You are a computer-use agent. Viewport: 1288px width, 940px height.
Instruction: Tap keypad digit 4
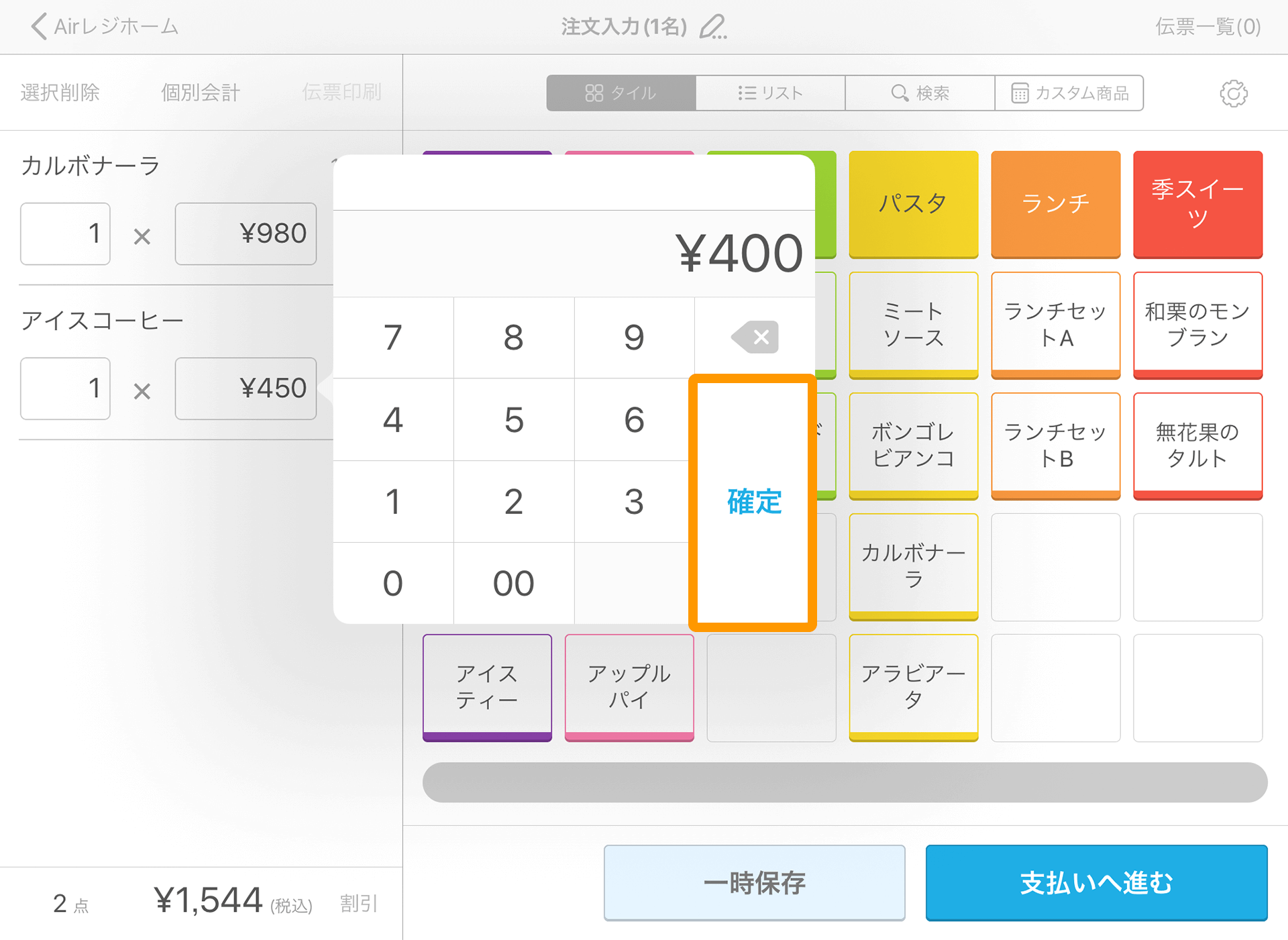tap(393, 420)
